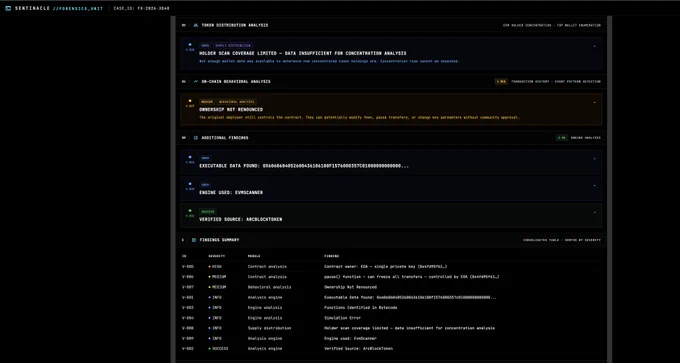Expand the Ownership Not Renounced card chevron
Viewport: 680px width, 363px height.
[595, 103]
